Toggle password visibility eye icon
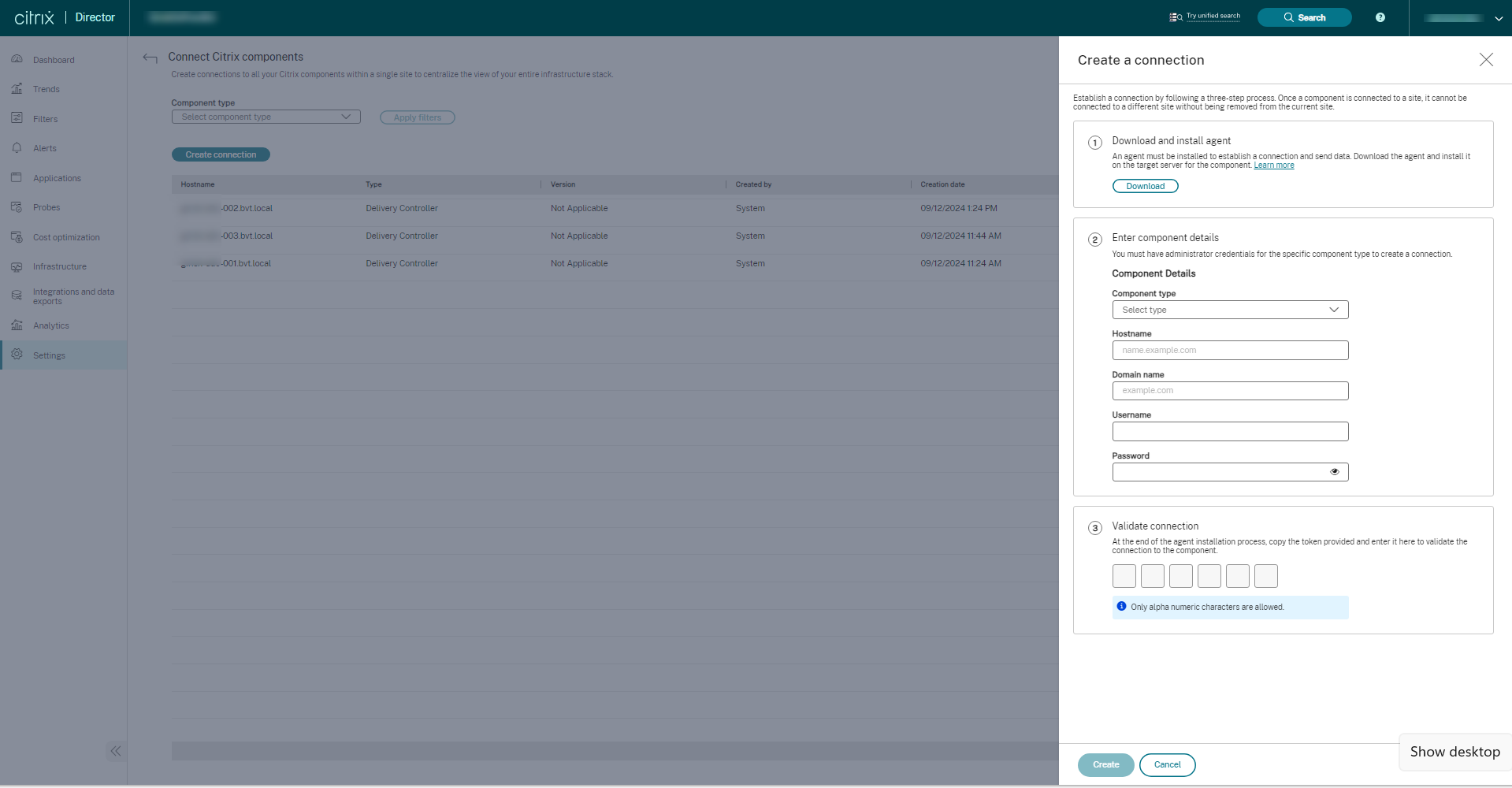 coord(1334,472)
